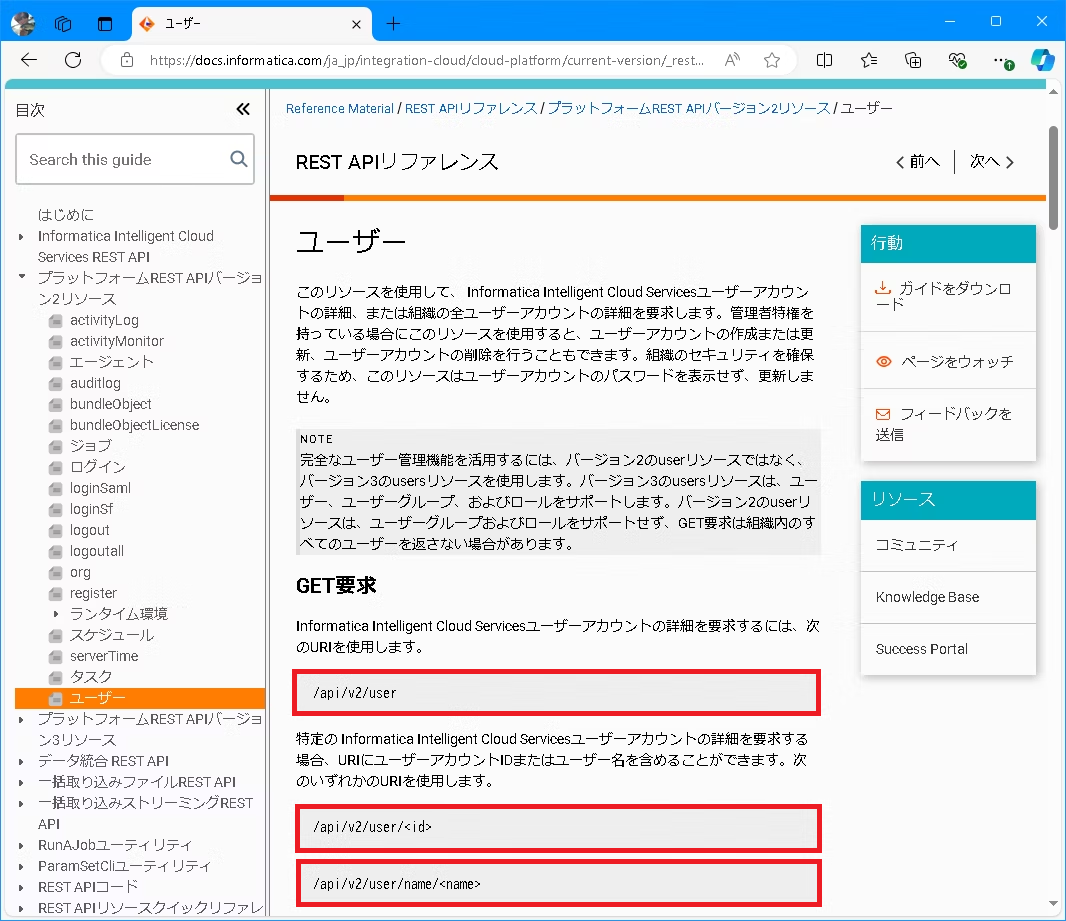
Task: View site information lock icon
Action: click(x=126, y=60)
